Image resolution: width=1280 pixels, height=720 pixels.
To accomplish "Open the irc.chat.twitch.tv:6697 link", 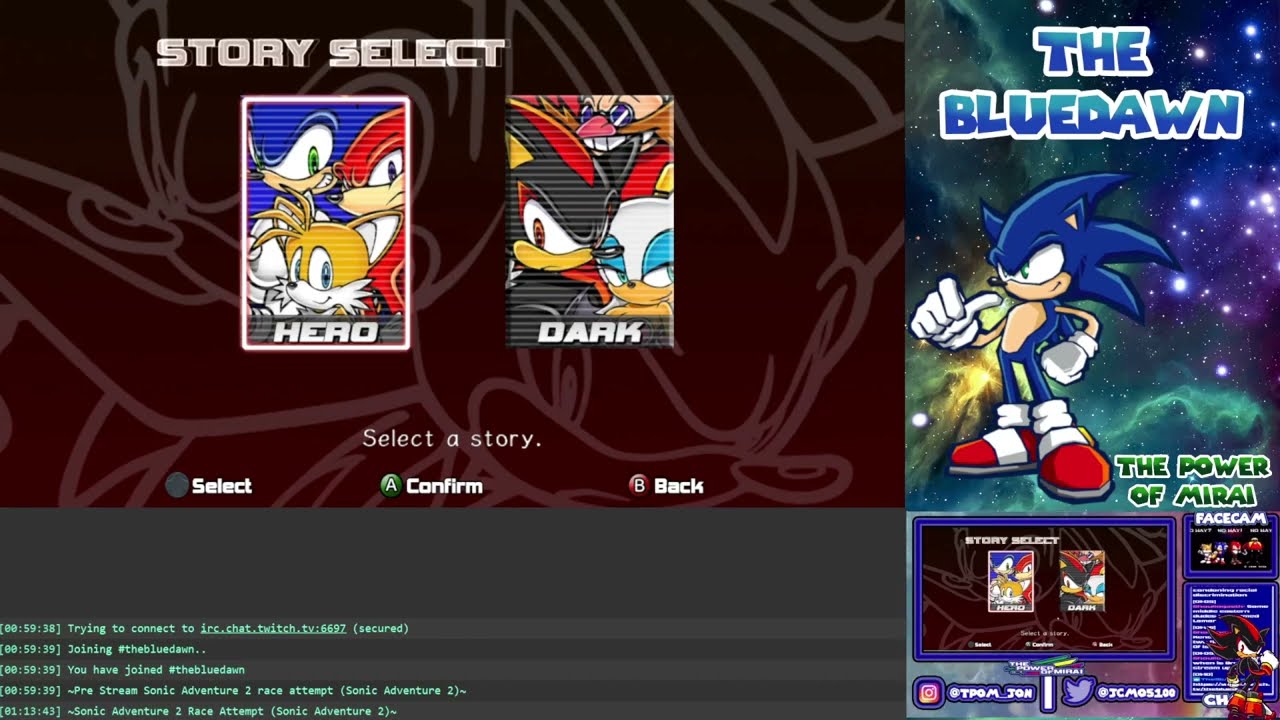I will click(273, 628).
